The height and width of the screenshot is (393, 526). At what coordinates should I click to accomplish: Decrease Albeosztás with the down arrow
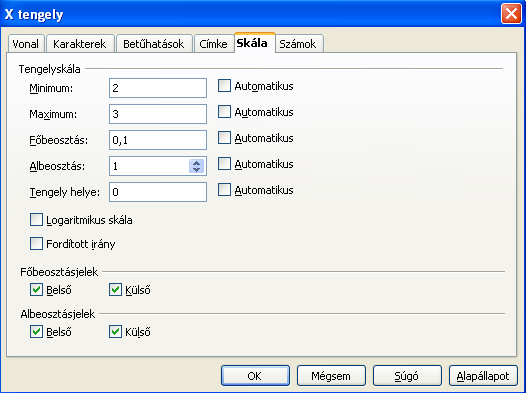coord(197,169)
